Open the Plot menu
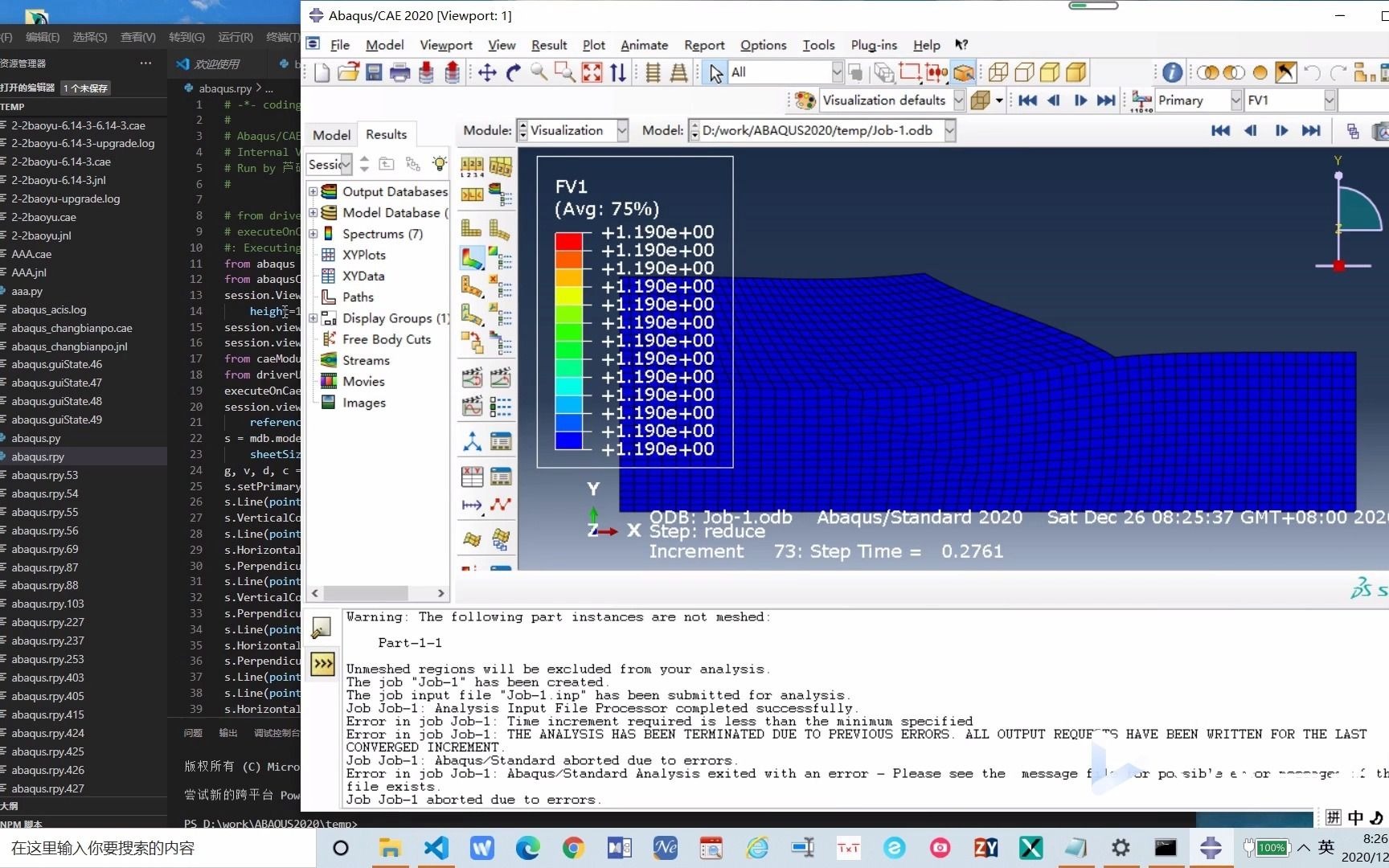 (x=594, y=45)
